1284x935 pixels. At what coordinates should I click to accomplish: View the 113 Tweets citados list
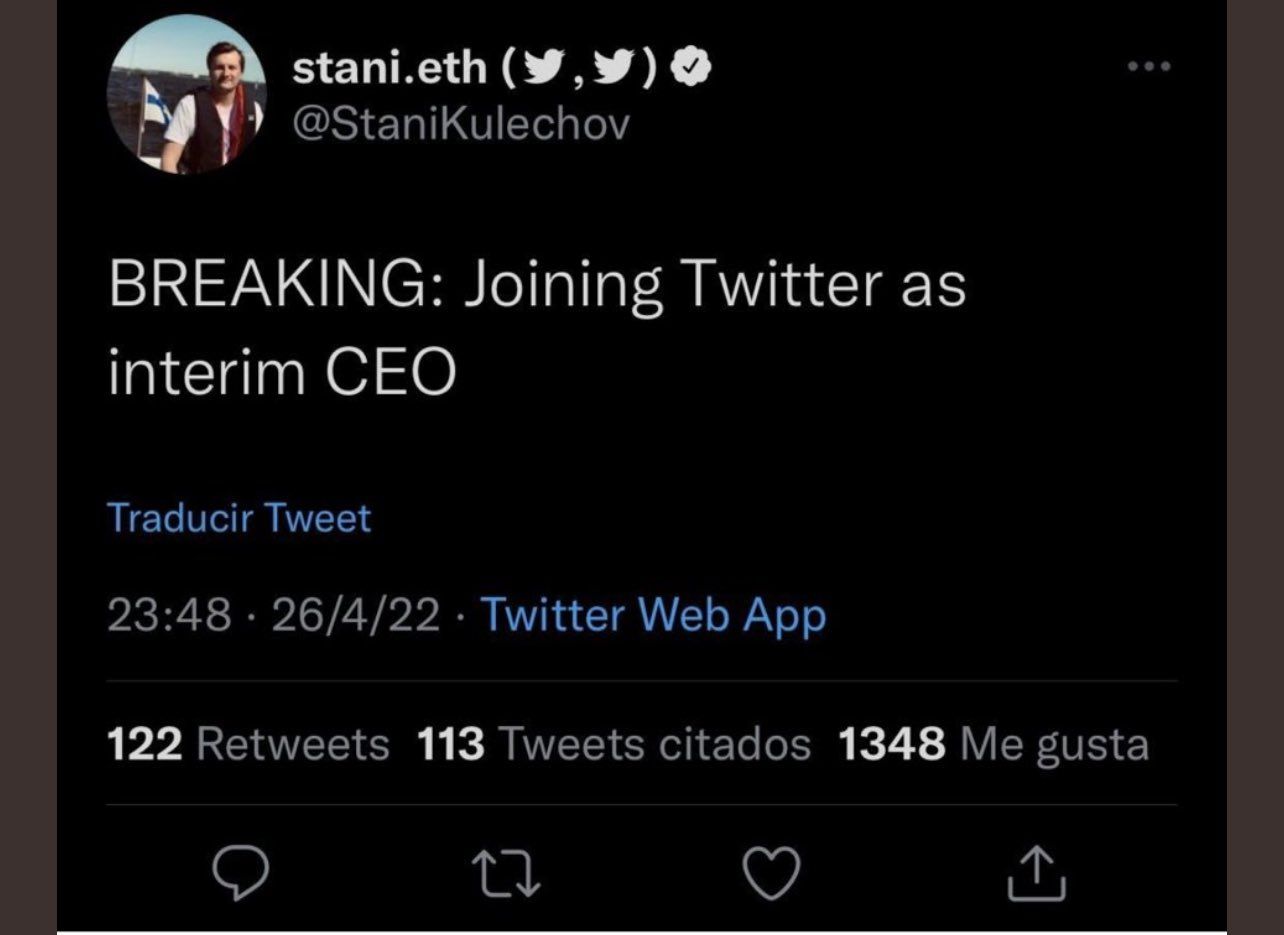tap(613, 744)
